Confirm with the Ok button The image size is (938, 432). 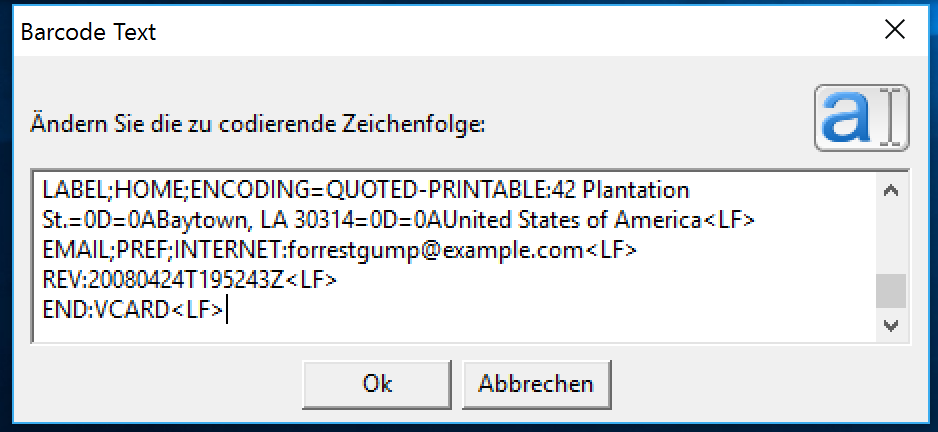(x=377, y=383)
